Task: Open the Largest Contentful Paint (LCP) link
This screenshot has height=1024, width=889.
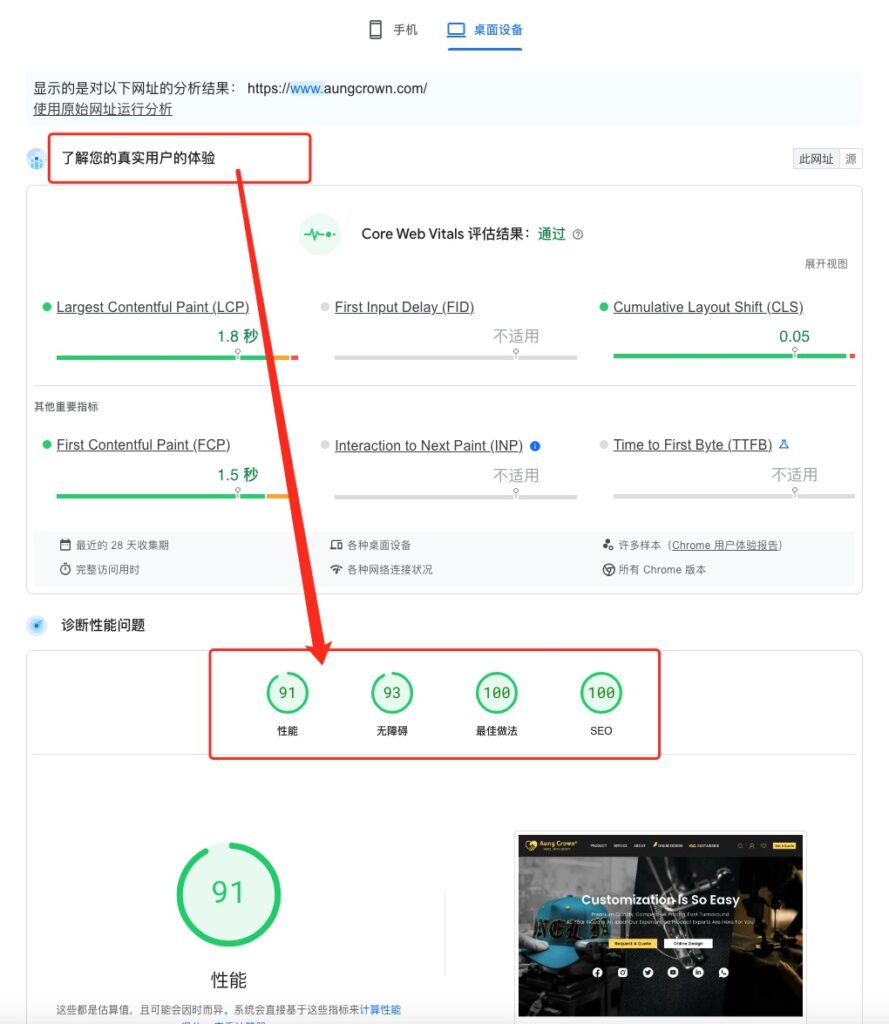Action: (x=152, y=307)
